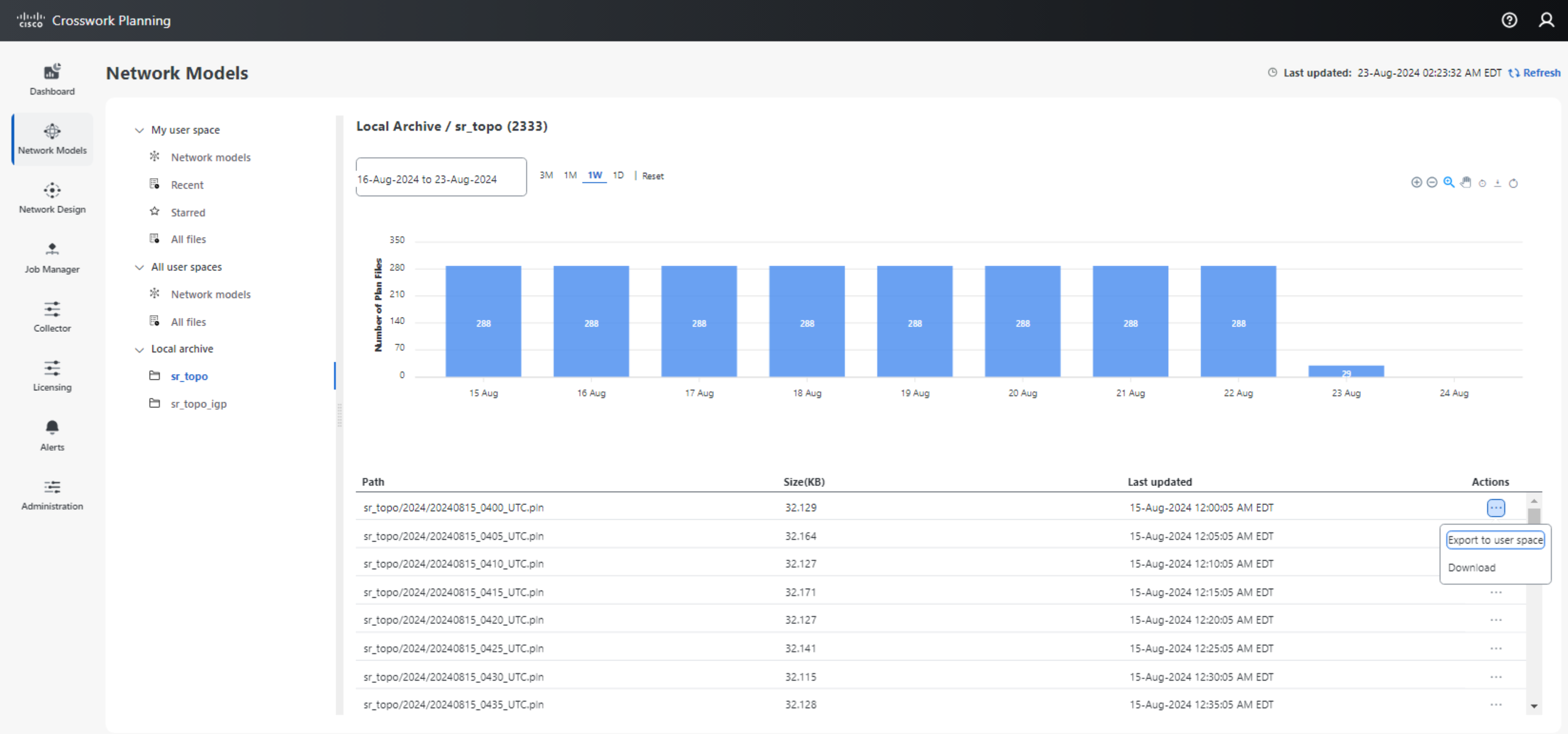Image resolution: width=1568 pixels, height=734 pixels.
Task: Open Collector in sidebar
Action: click(52, 317)
